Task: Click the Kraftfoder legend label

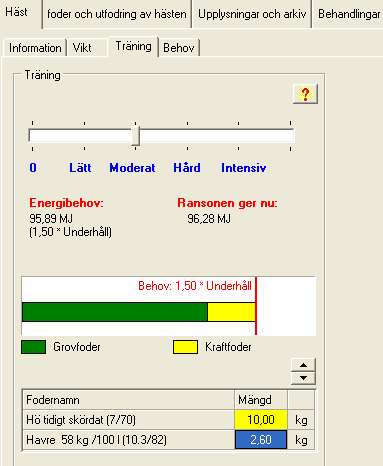Action: 228,347
